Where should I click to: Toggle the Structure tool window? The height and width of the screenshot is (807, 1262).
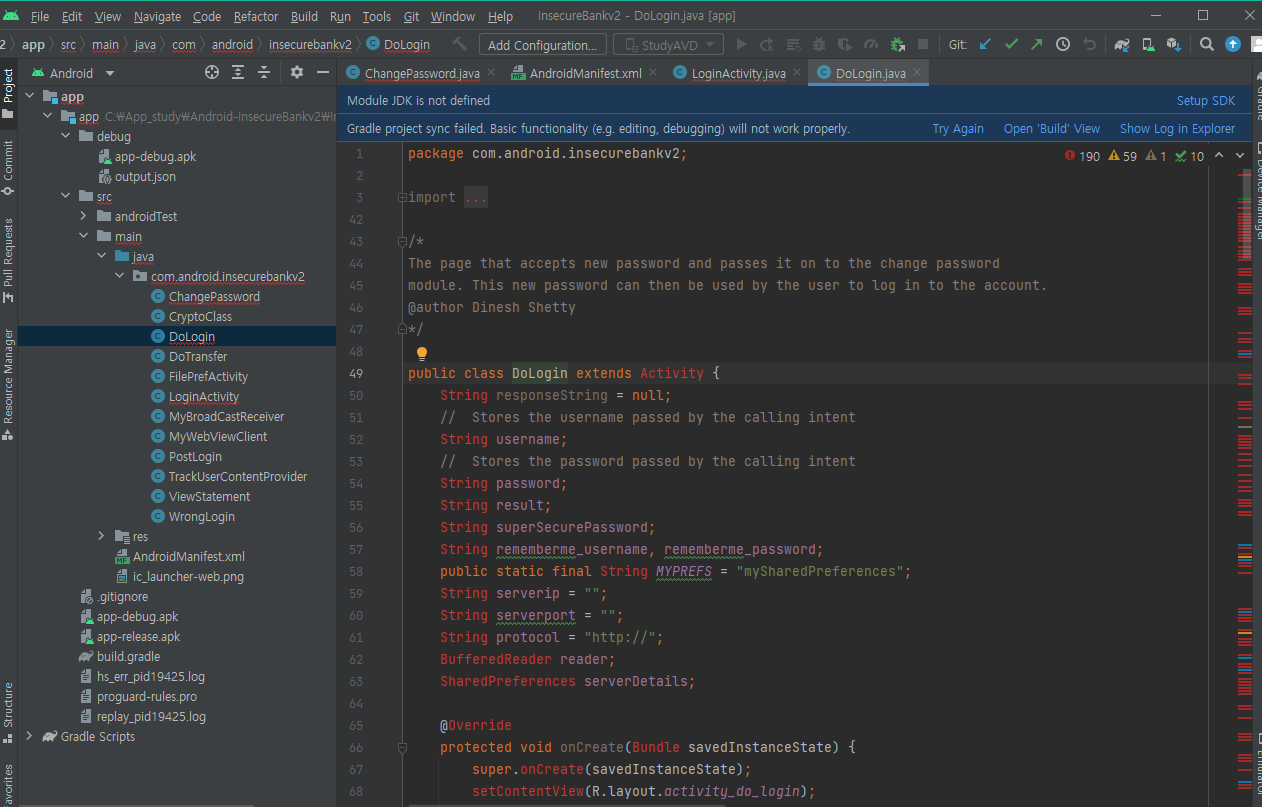click(x=8, y=713)
